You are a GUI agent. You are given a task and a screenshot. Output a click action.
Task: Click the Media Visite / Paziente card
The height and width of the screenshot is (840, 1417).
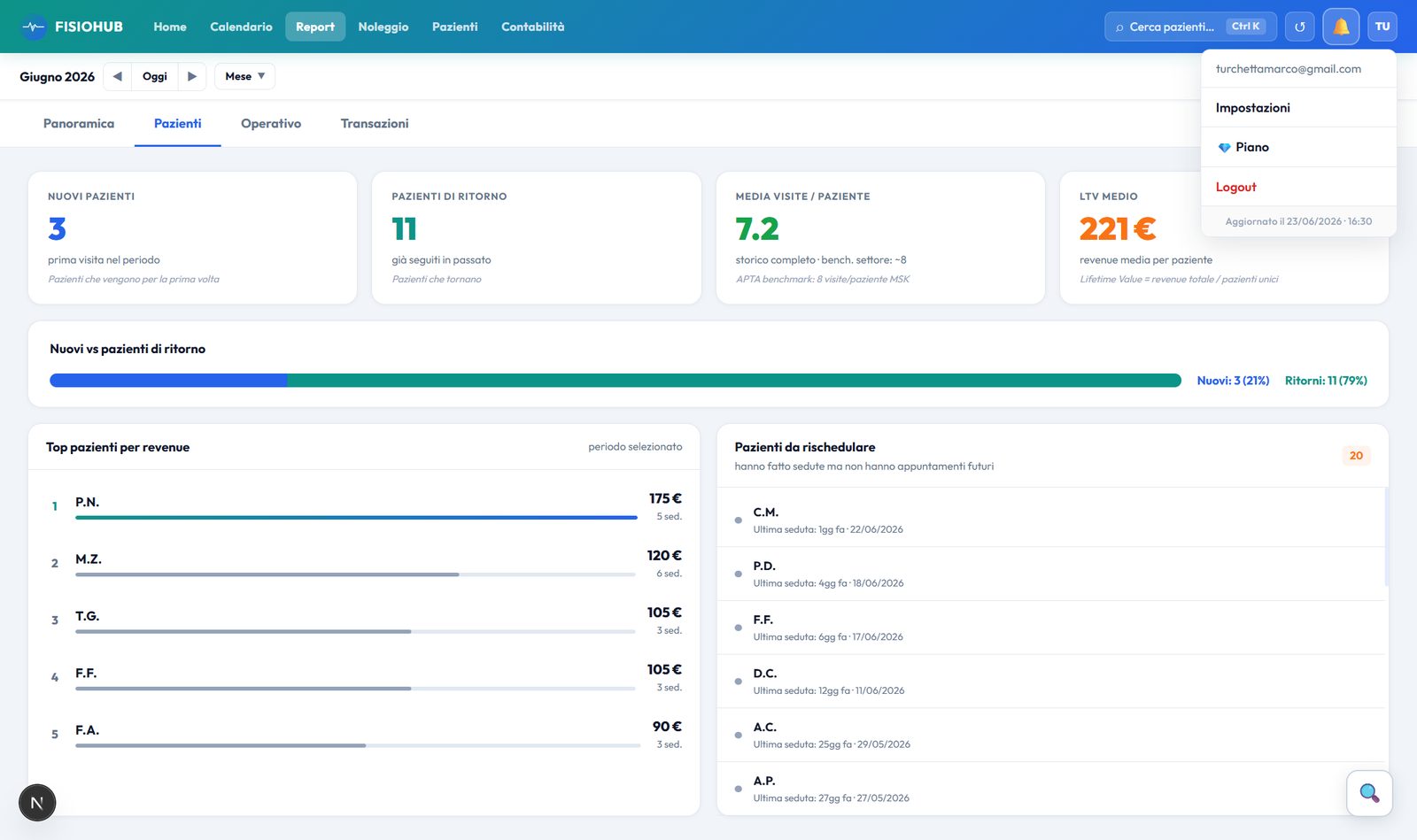880,238
